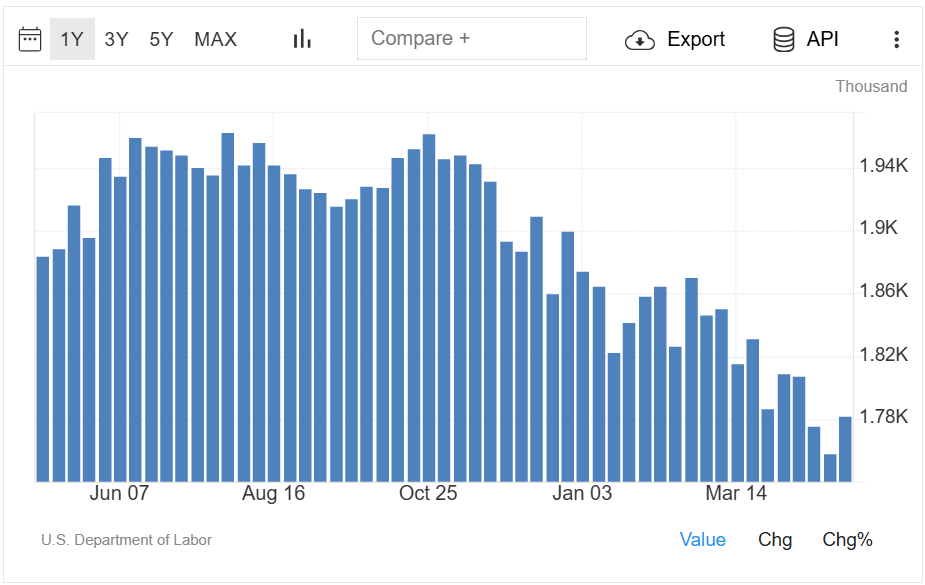Switch chart to Chg mode
This screenshot has width=925, height=585.
click(775, 539)
